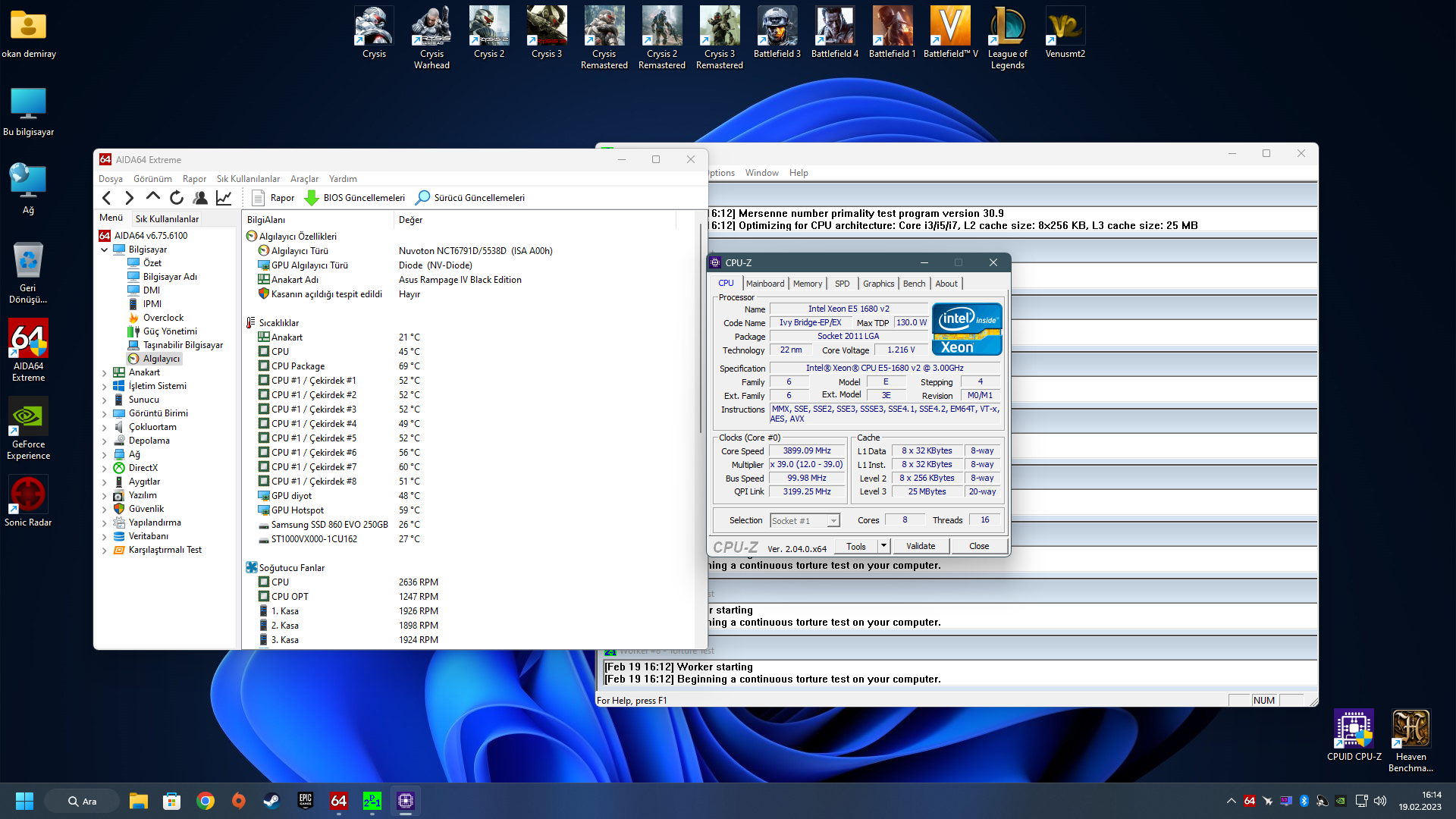Click the AIDA64 back navigation arrow
This screenshot has width=1456, height=819.
click(x=107, y=198)
